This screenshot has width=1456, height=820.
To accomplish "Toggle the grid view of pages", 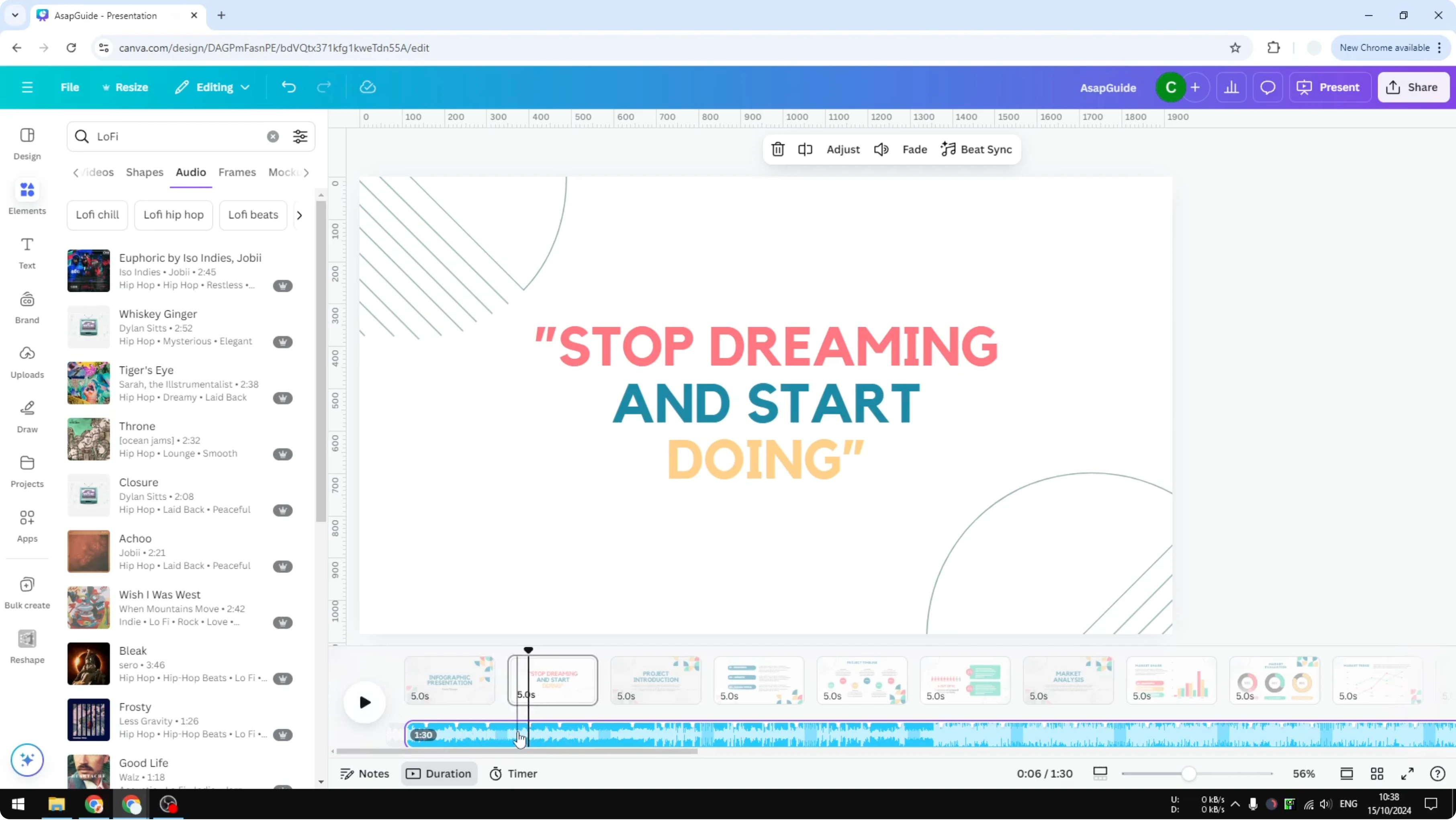I will pos(1377,774).
